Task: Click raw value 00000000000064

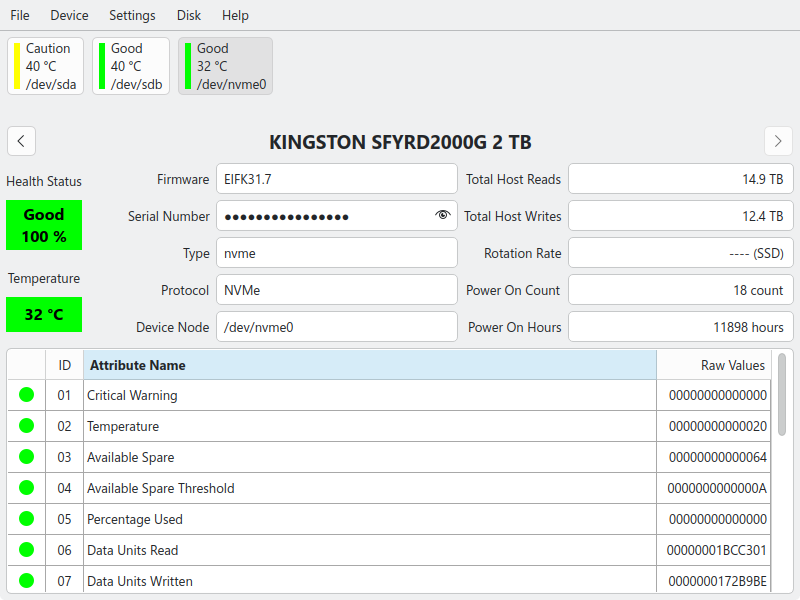Action: pyautogui.click(x=717, y=457)
